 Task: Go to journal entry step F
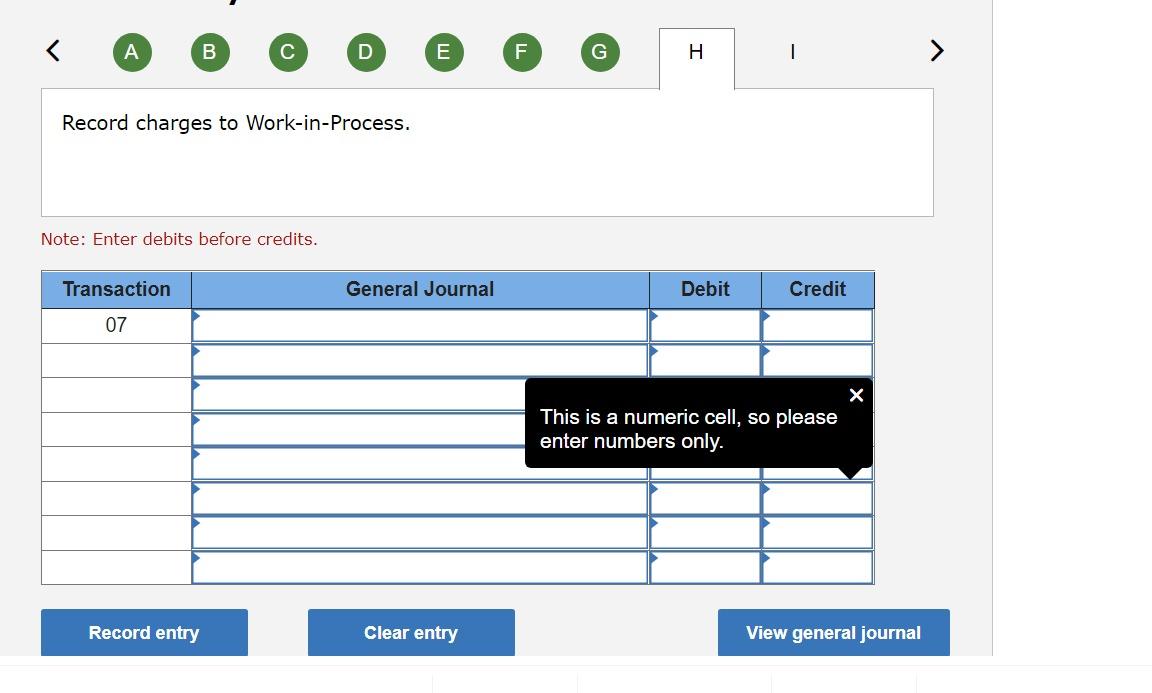tap(522, 52)
